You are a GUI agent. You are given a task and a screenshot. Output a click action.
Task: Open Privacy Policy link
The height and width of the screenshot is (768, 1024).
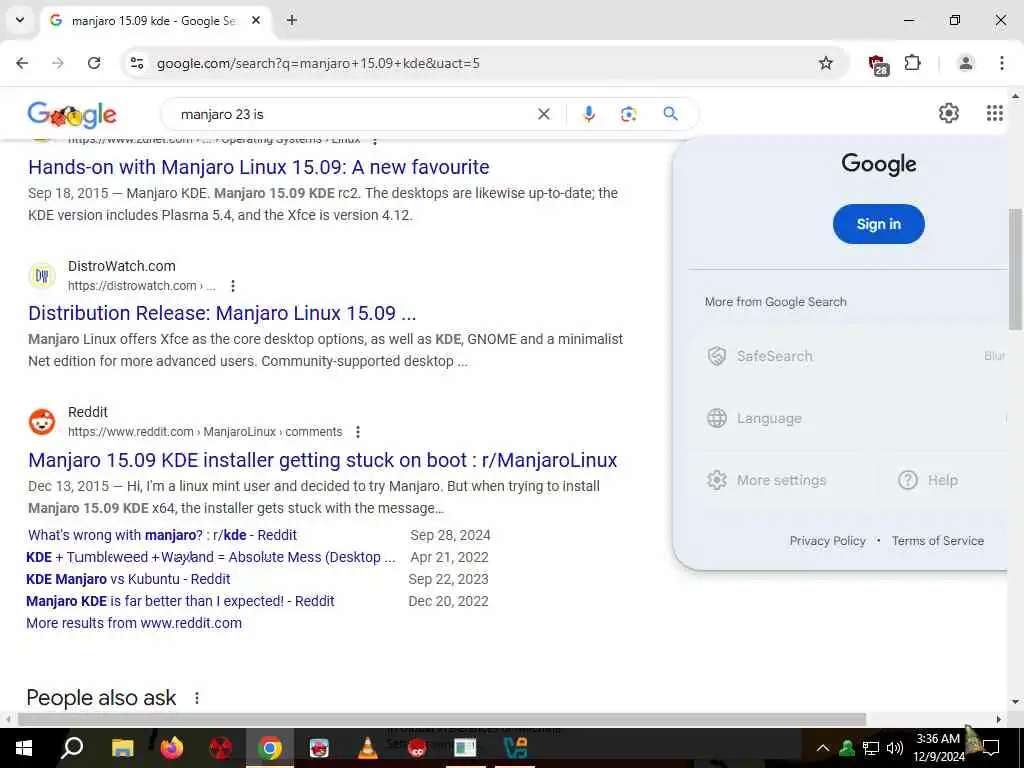coord(827,541)
